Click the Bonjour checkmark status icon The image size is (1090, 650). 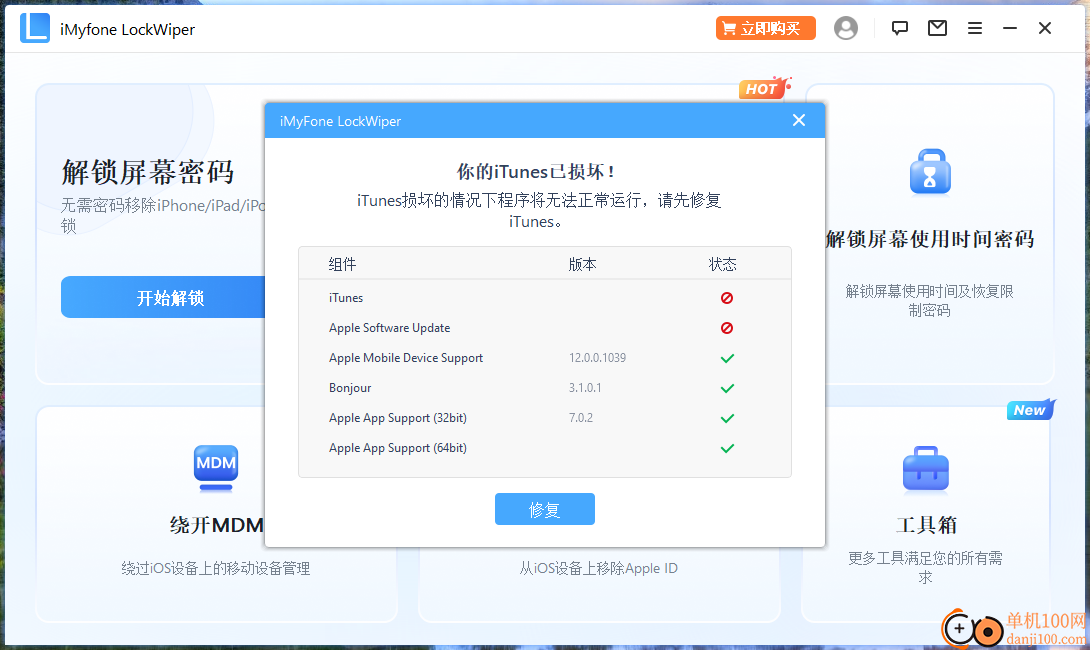727,388
